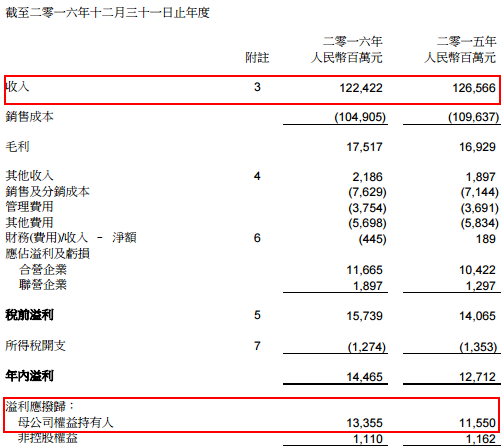503x448 pixels.
Task: Select revenue value 126,566
Action: (x=474, y=88)
